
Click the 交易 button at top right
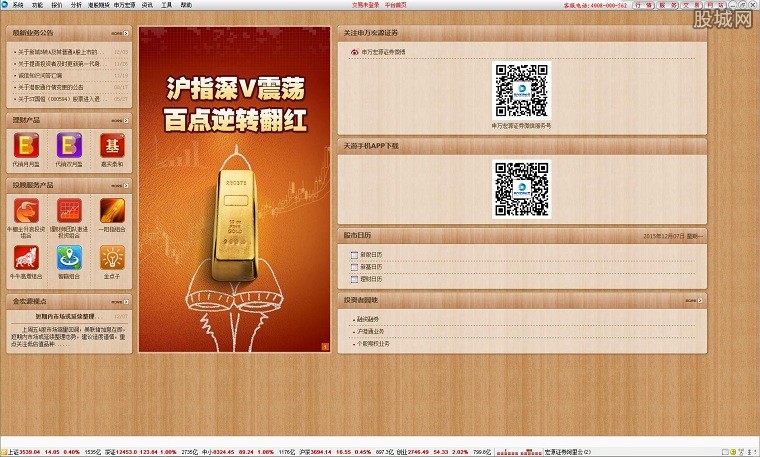(692, 5)
